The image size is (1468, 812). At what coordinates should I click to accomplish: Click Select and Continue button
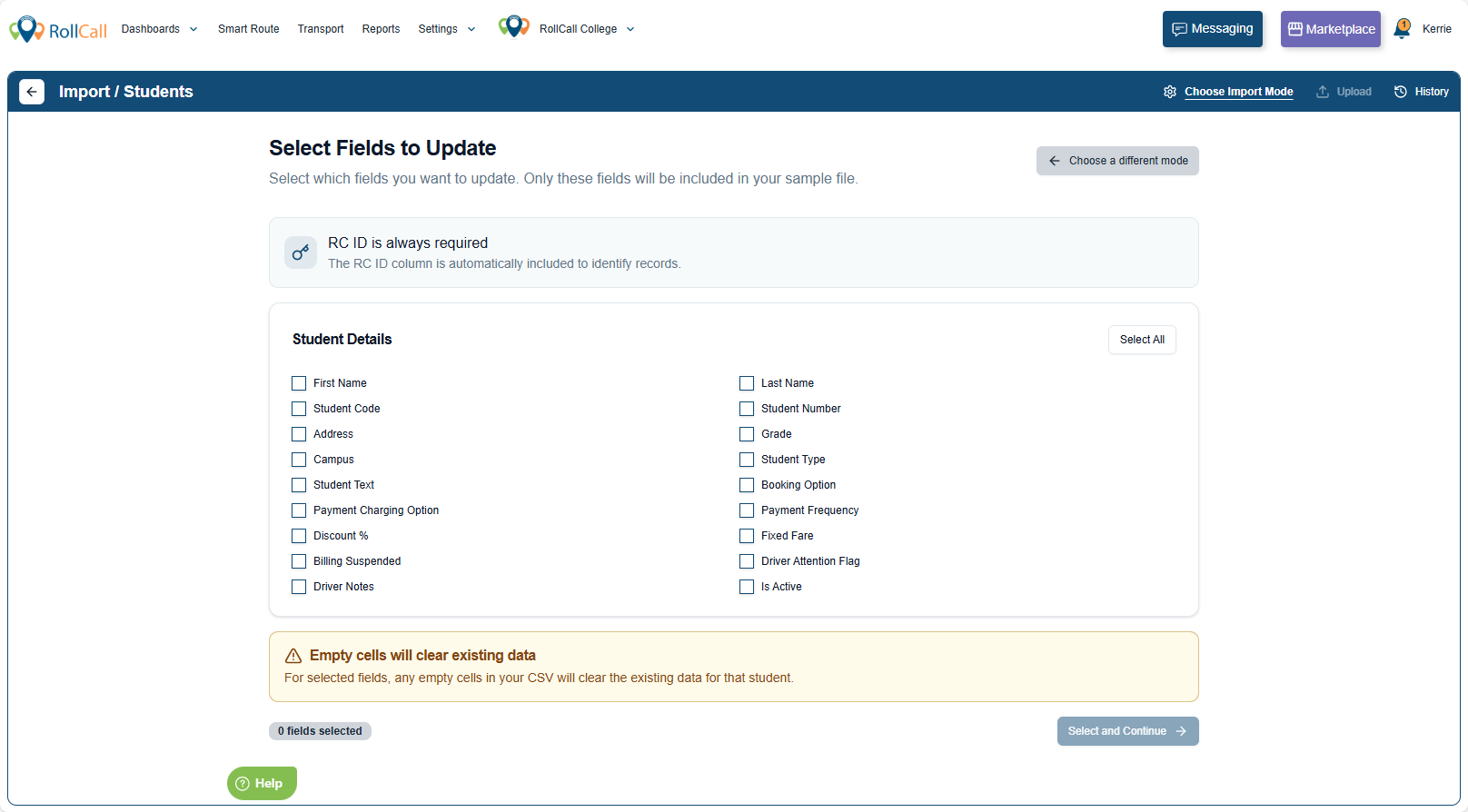pyautogui.click(x=1127, y=731)
